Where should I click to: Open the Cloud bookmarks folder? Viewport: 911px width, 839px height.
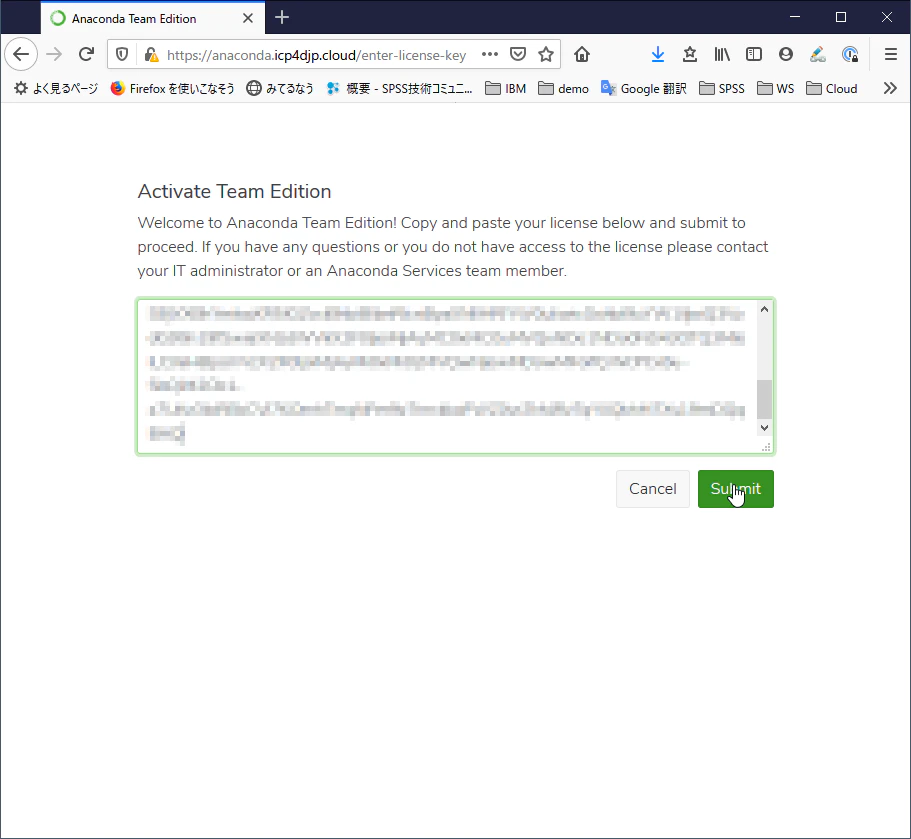pyautogui.click(x=832, y=88)
